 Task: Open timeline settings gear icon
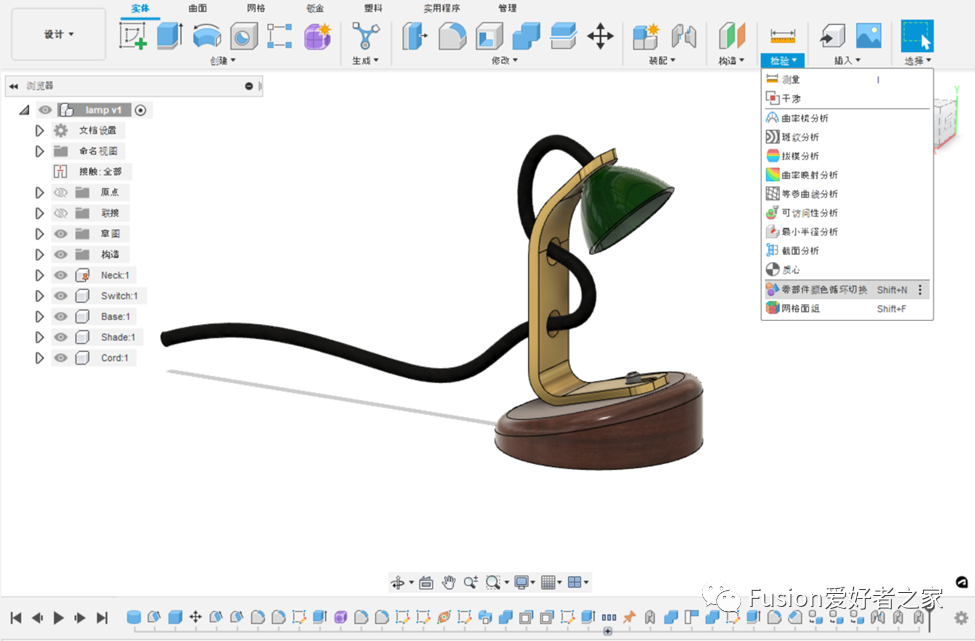tap(961, 618)
